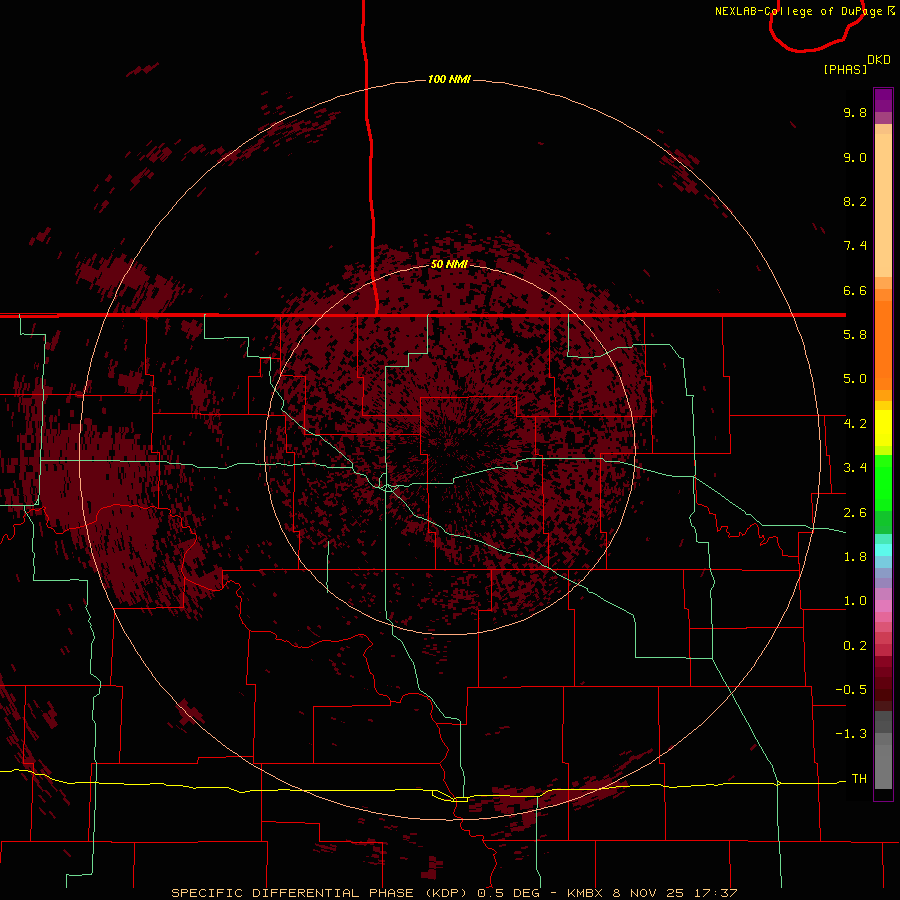Click the 100 NMI range ring label
This screenshot has height=900, width=900.
(x=449, y=79)
